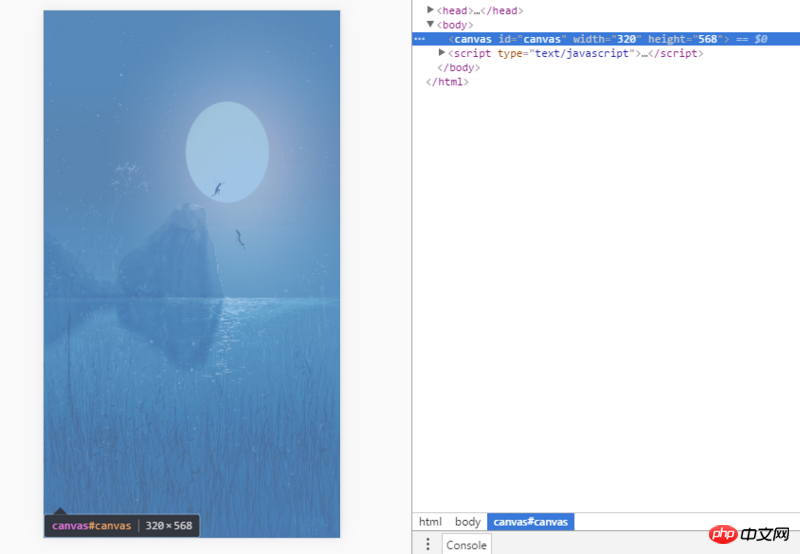This screenshot has height=554, width=800.
Task: Select canvas#canvas breadcrumb item
Action: 531,522
